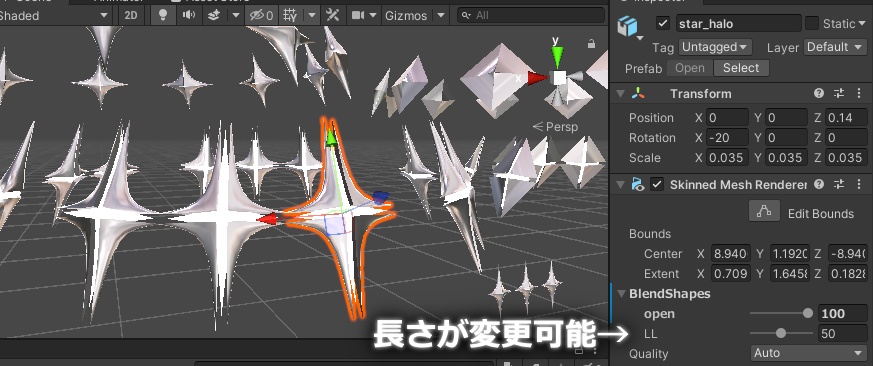Open Untagged tag dropdown
This screenshot has height=366, width=873.
coord(715,47)
